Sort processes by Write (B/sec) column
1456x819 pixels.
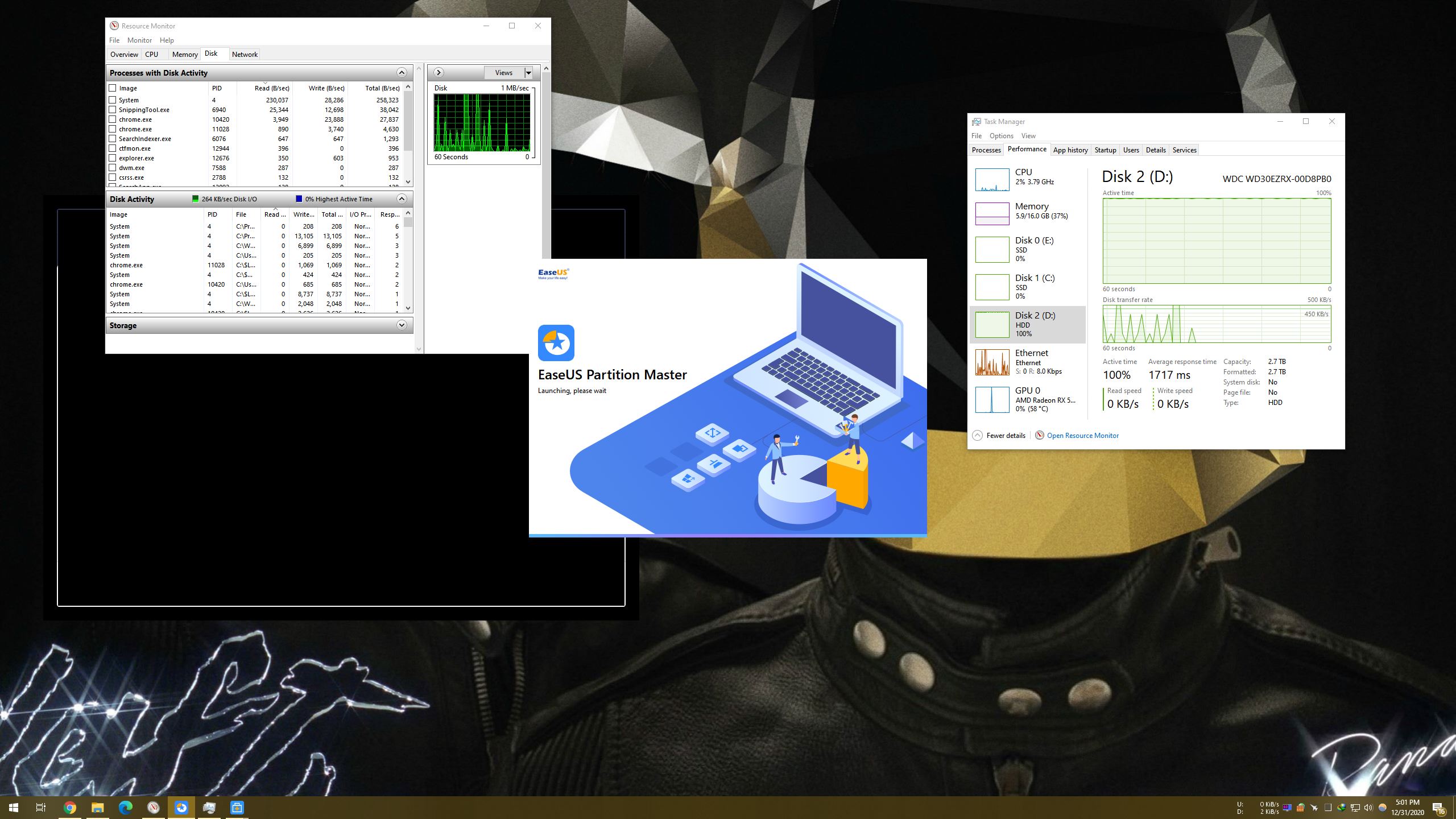pos(320,88)
